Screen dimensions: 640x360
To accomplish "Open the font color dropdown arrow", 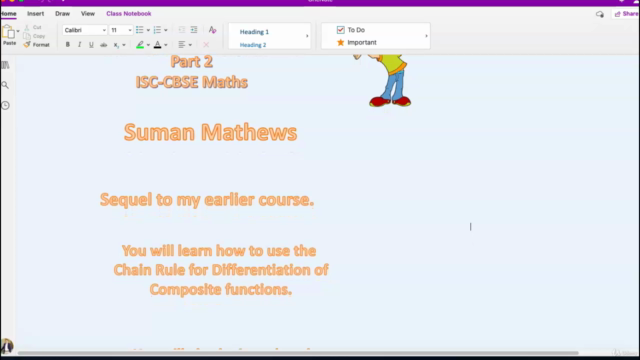I will [x=166, y=45].
